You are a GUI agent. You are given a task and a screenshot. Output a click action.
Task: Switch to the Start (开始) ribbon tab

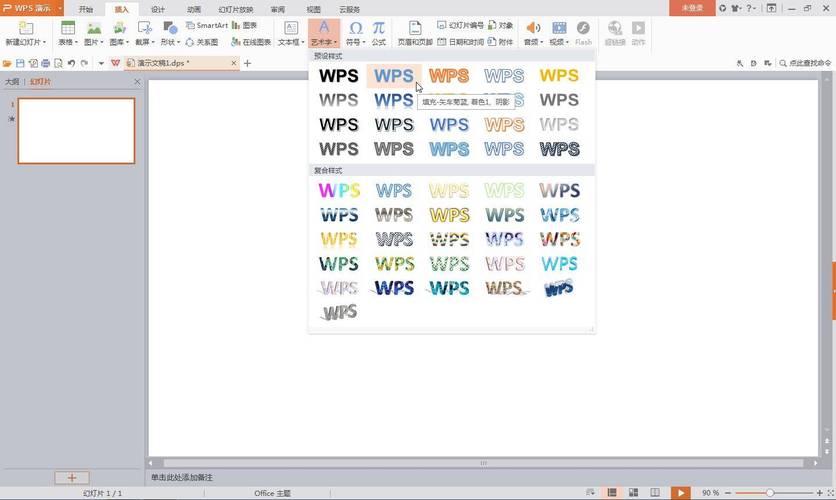(86, 9)
